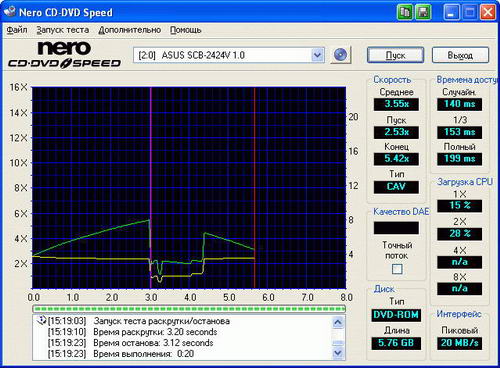Screen dimensions: 500x368
Task: Click the log entry icon at 15:19:03
Action: (x=42, y=320)
